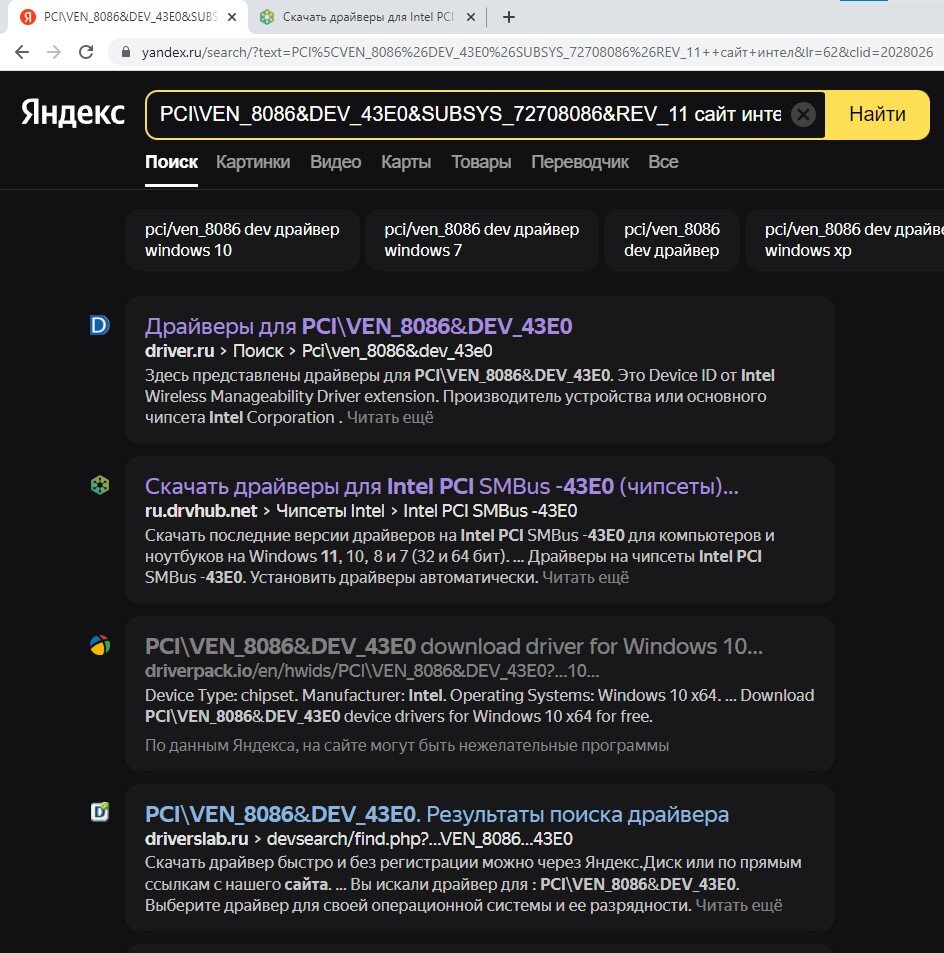Click breadcrumb 'devsearch/find.php?...VEN_8086...43E0'
The image size is (944, 953).
point(419,839)
